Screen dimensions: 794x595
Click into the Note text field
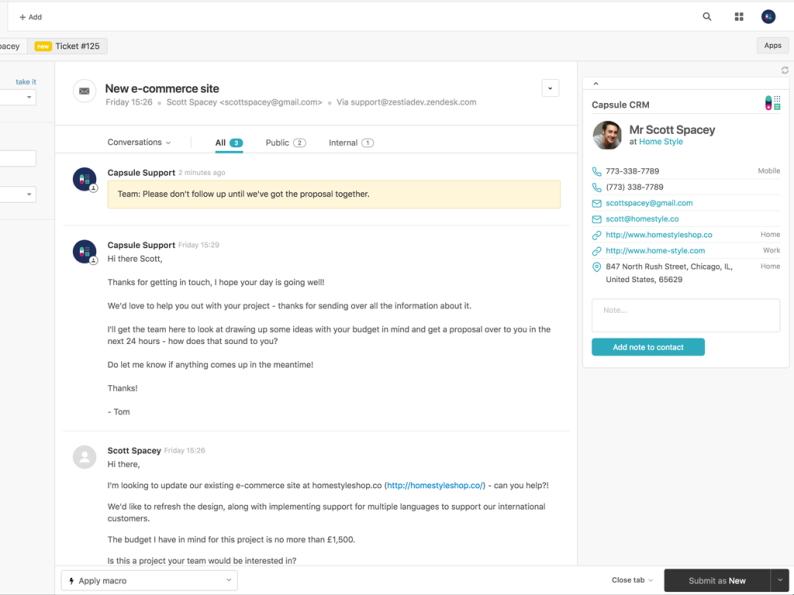[685, 316]
